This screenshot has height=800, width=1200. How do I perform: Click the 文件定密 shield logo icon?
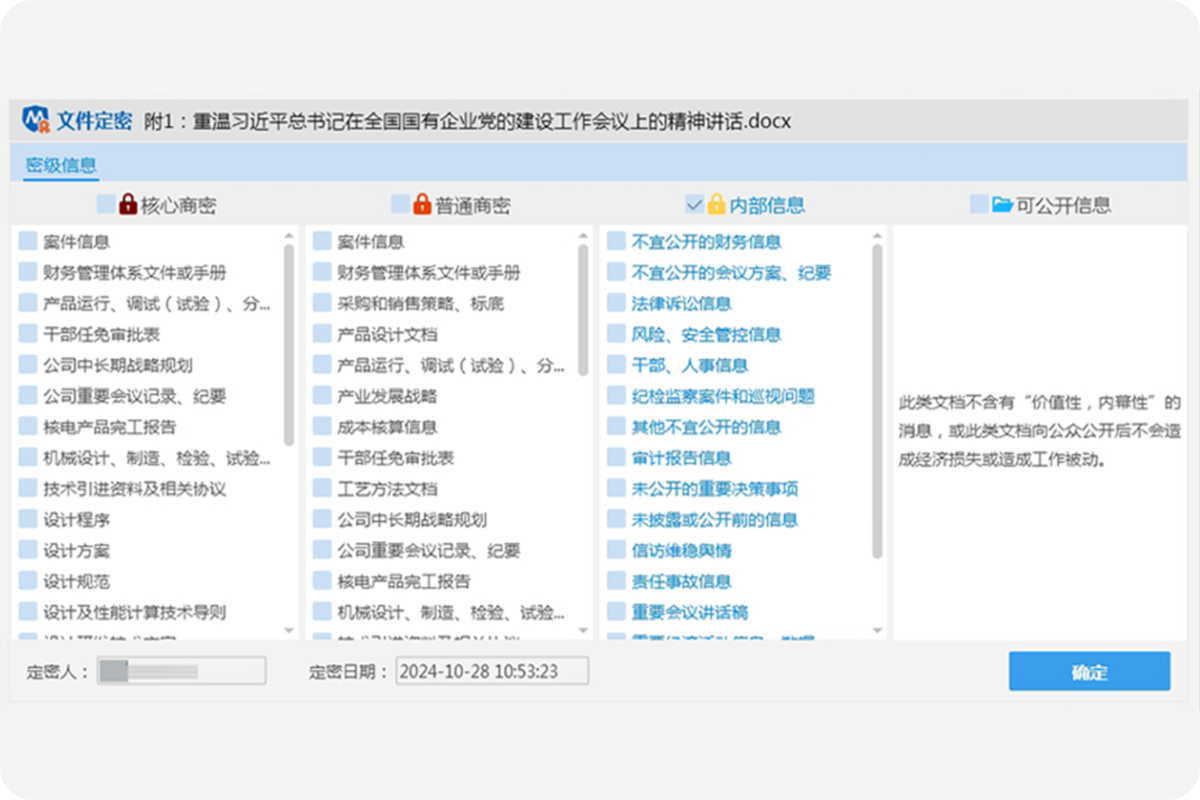click(36, 121)
